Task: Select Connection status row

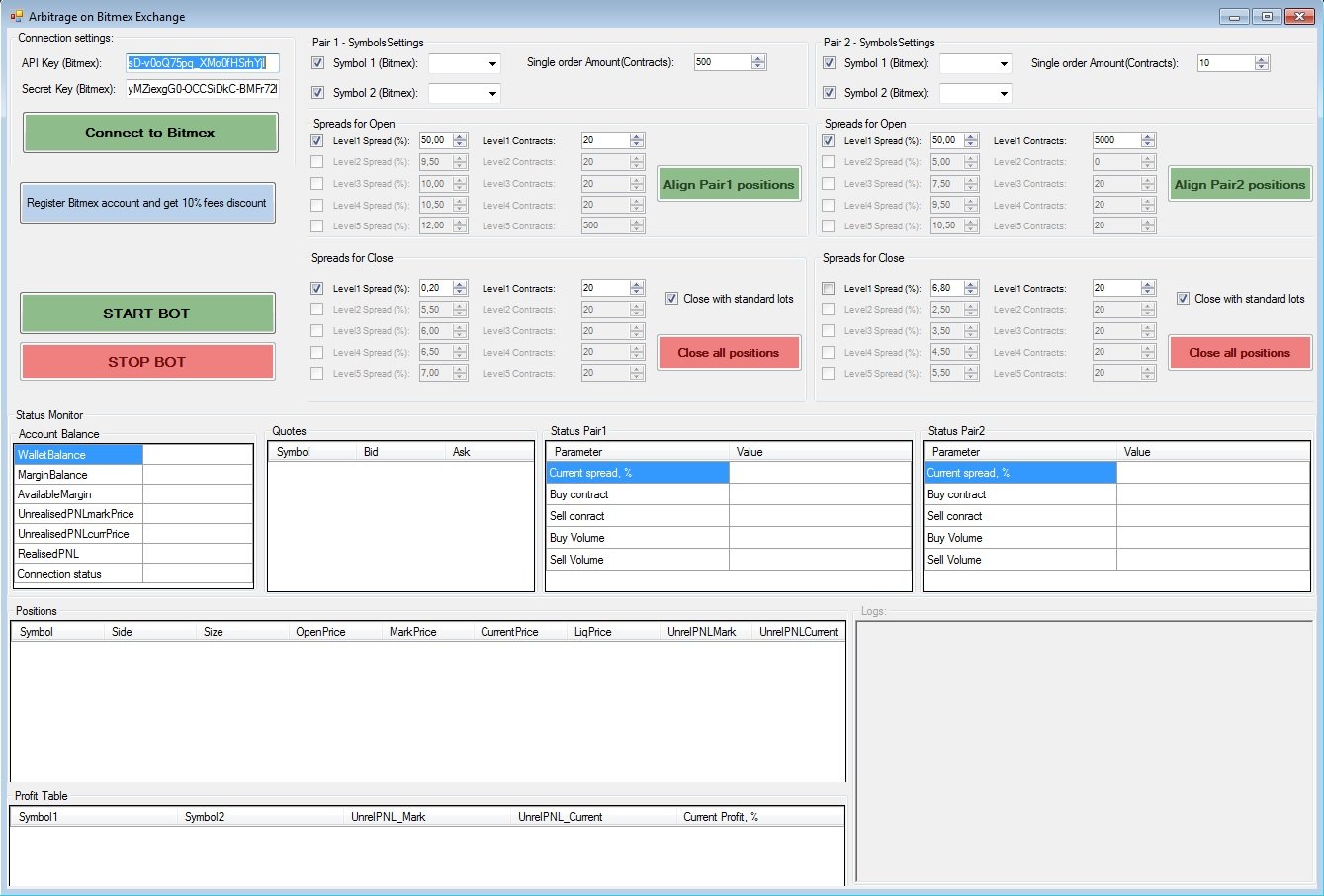Action: click(x=133, y=574)
